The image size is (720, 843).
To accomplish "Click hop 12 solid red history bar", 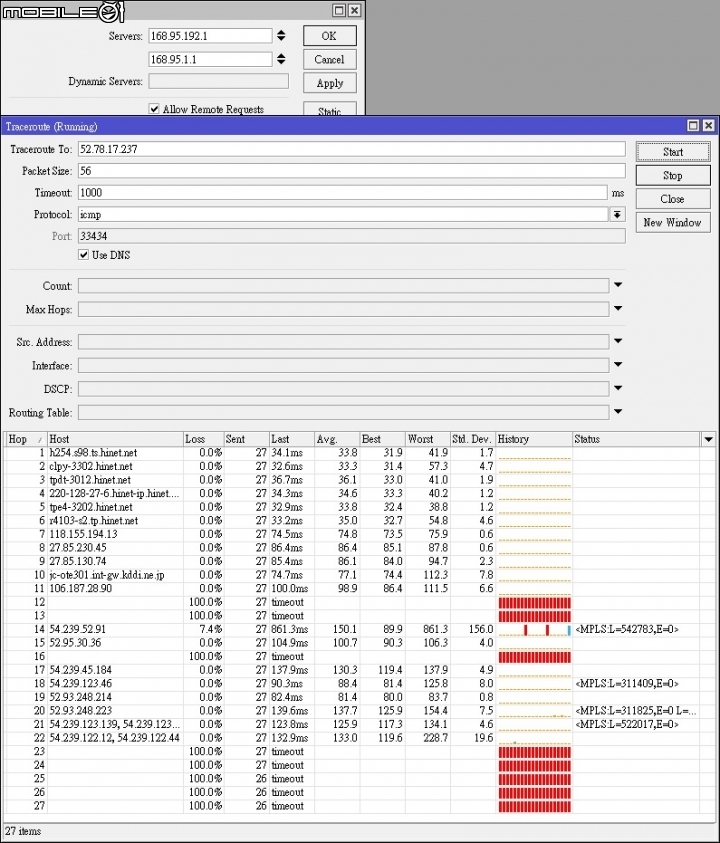I will pyautogui.click(x=534, y=602).
